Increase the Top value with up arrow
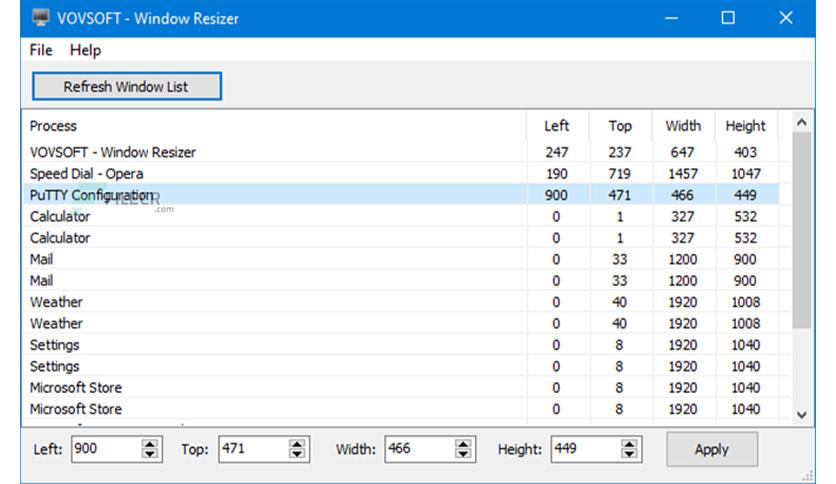Screen dimensions: 836x484 point(297,444)
